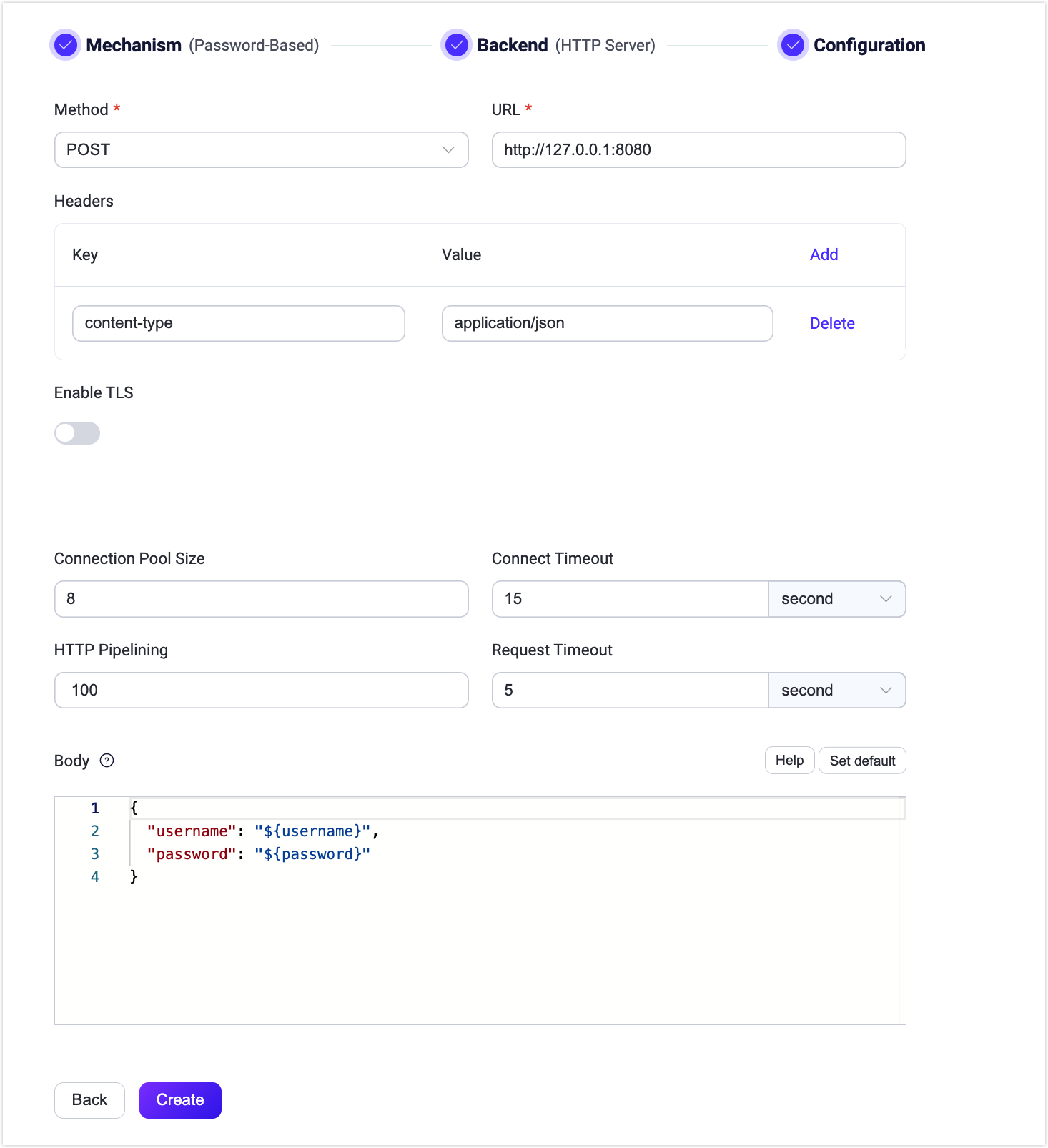Open the Method POST dropdown
The width and height of the screenshot is (1048, 1148).
tap(261, 150)
